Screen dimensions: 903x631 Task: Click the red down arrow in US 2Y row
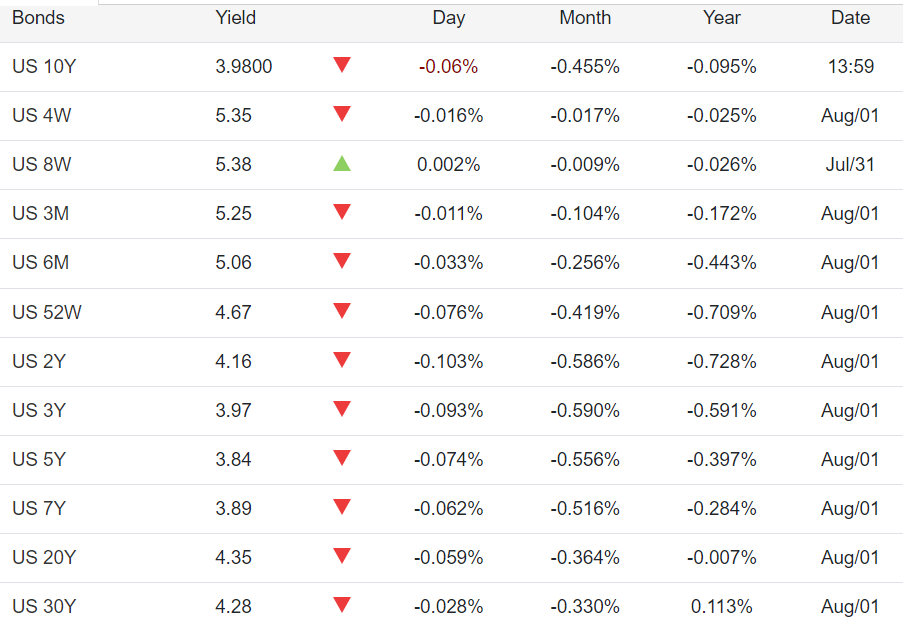[x=342, y=359]
